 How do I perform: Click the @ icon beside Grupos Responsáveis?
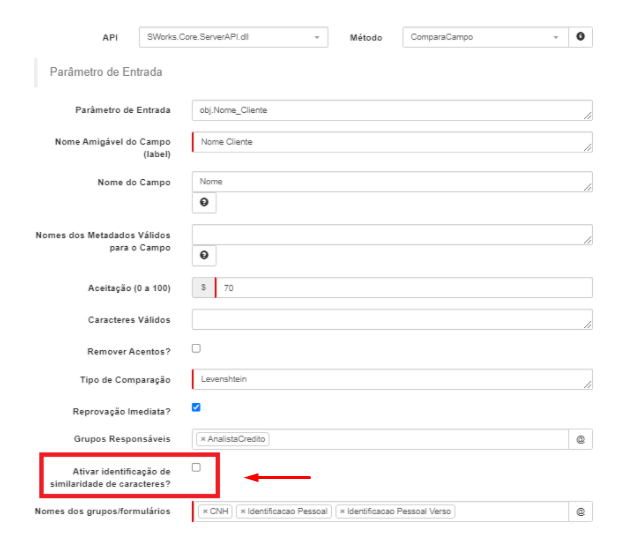coord(580,440)
